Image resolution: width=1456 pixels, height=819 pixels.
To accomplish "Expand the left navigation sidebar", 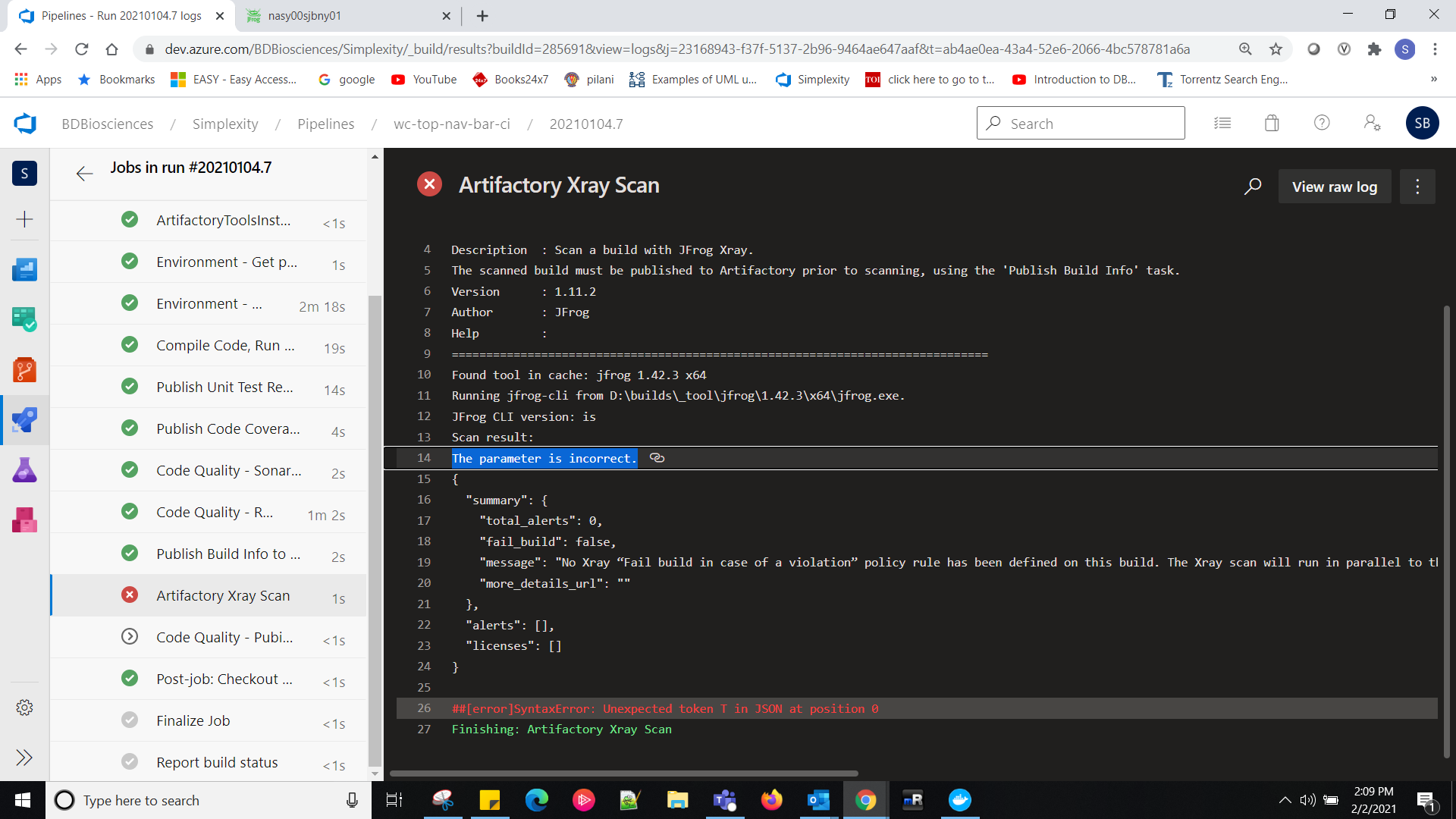I will pyautogui.click(x=24, y=758).
